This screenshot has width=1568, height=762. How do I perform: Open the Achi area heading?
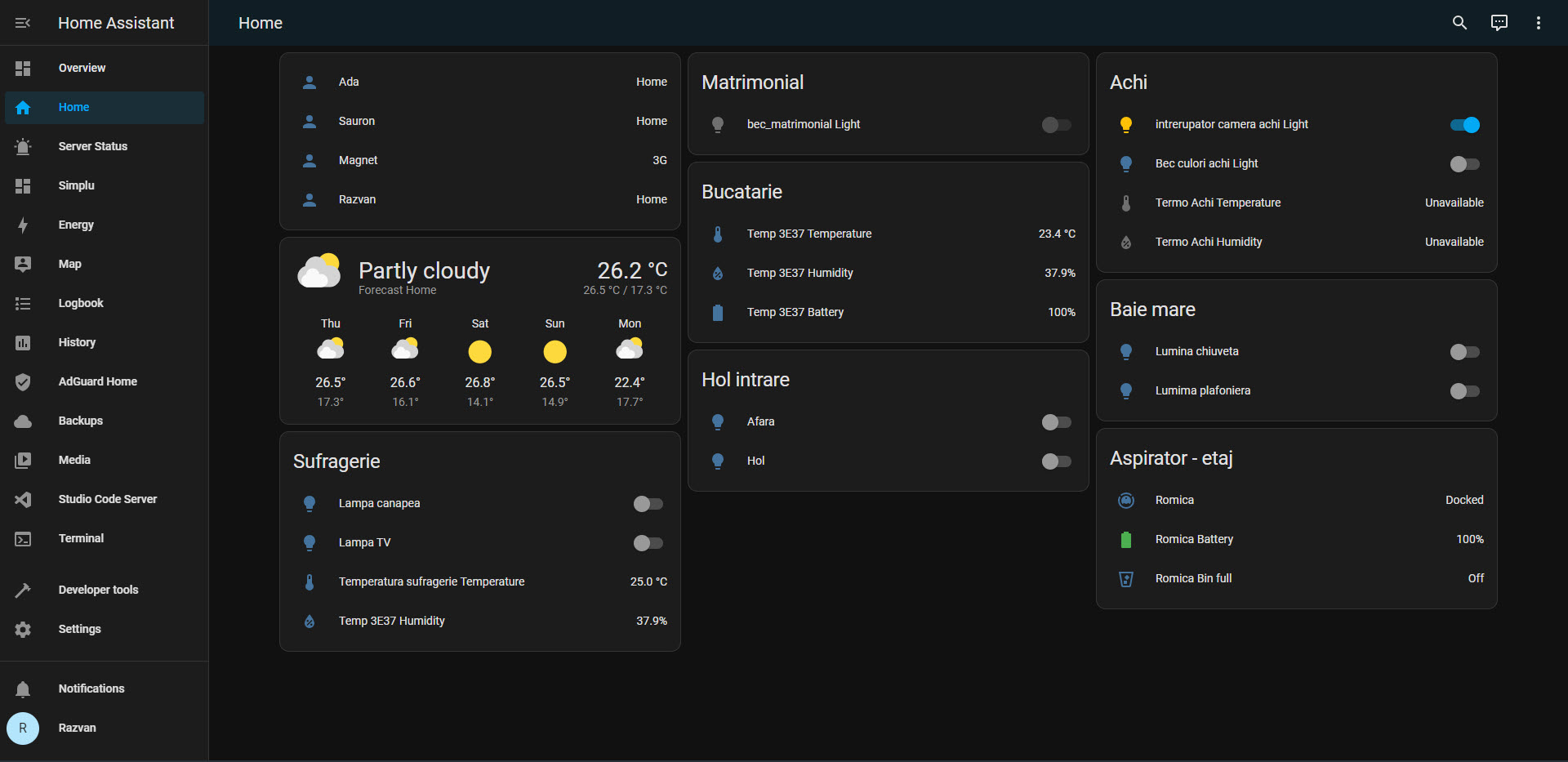[1129, 82]
